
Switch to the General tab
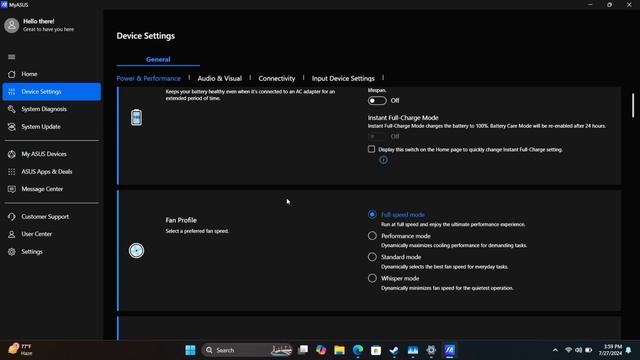coord(158,59)
